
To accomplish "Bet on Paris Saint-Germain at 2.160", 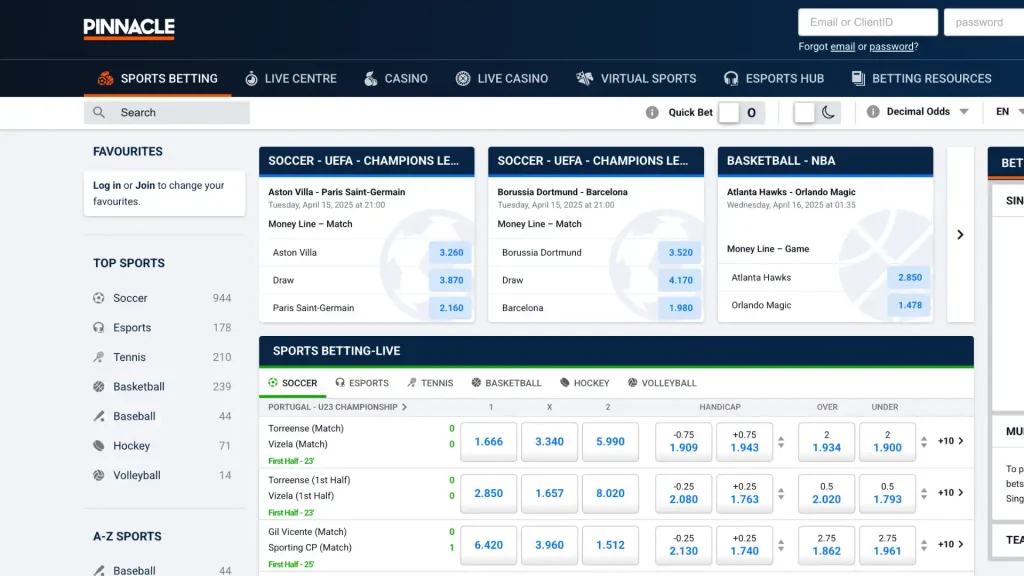I will [451, 308].
